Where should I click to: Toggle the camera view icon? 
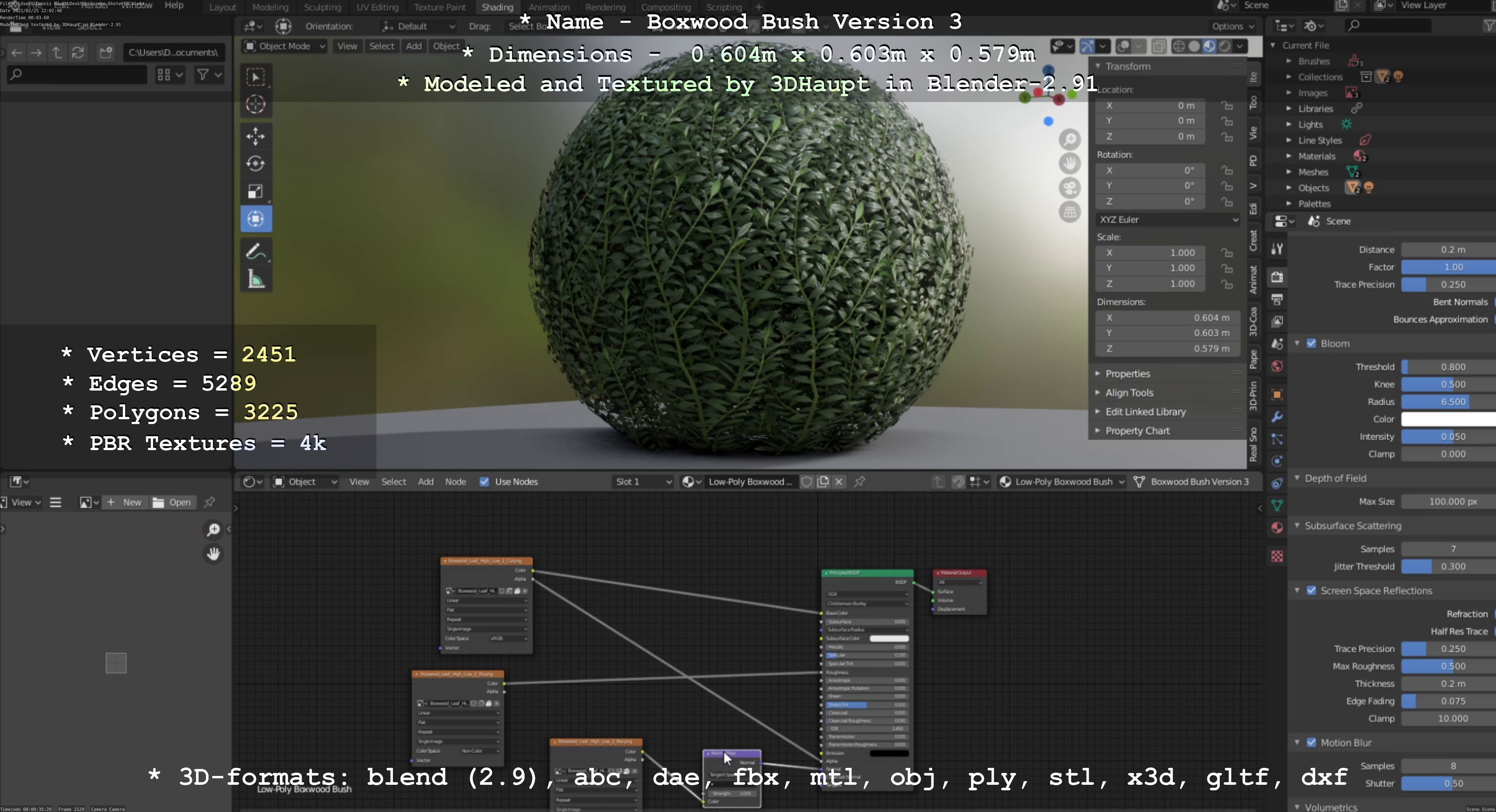1070,188
